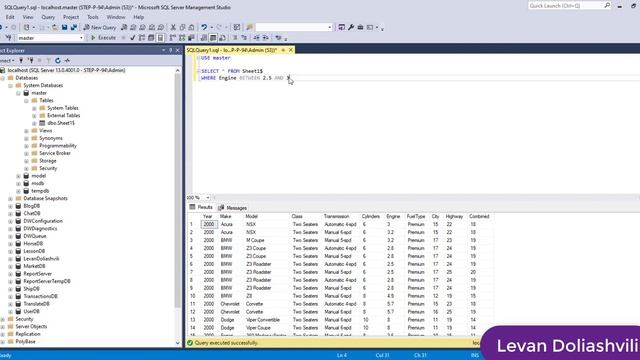Click the Parse checkmark icon
This screenshot has height=360, width=640.
[132, 38]
